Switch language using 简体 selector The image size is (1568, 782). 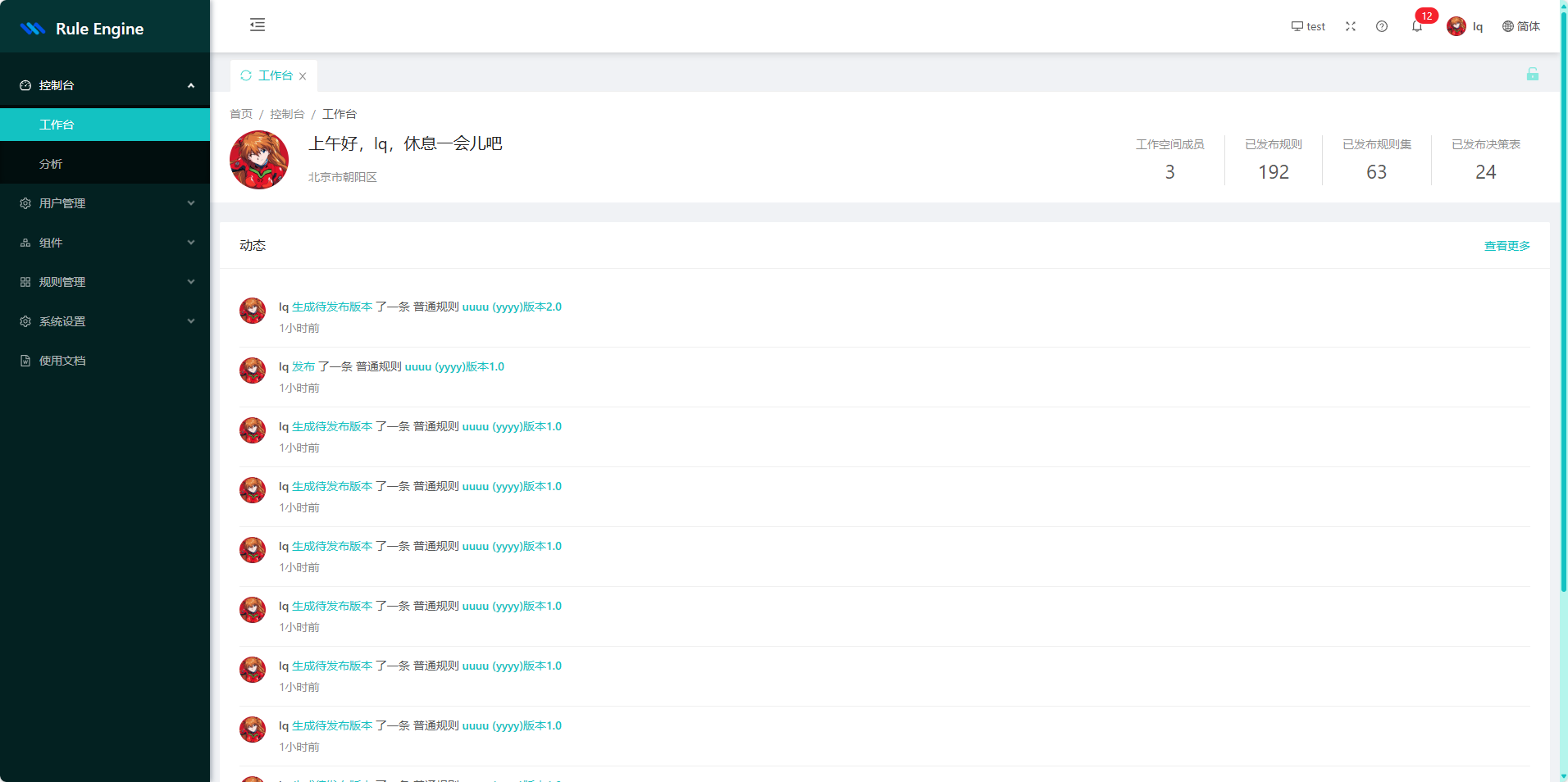click(x=1520, y=26)
